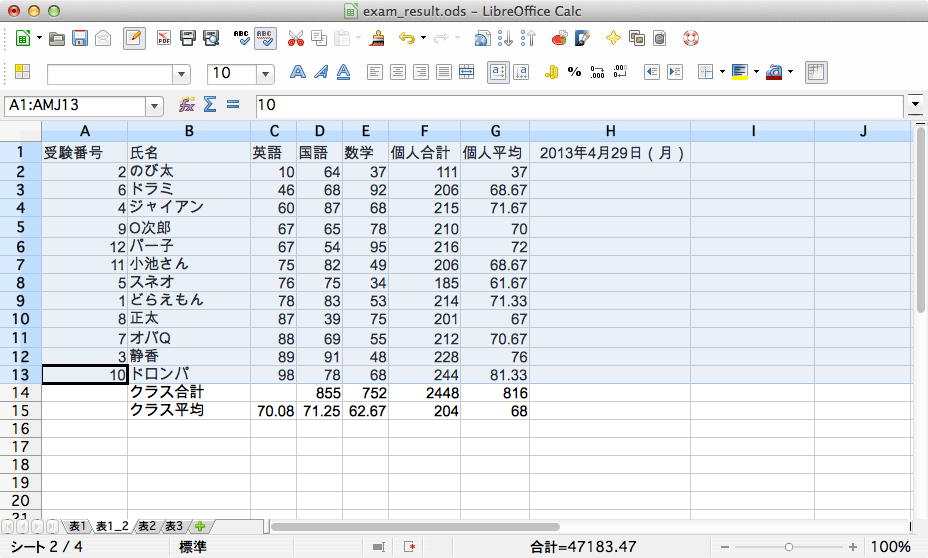Viewport: 928px width, 558px height.
Task: Merge and center the cells
Action: pos(466,72)
